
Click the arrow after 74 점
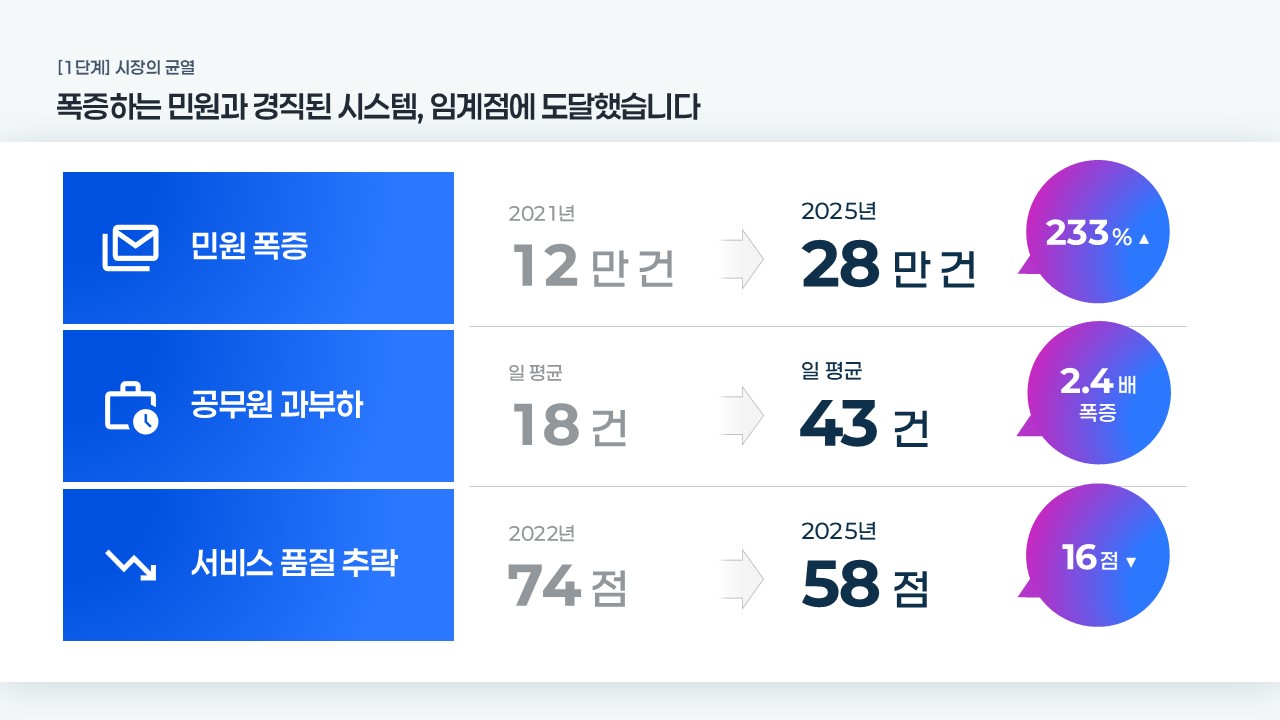coord(741,578)
